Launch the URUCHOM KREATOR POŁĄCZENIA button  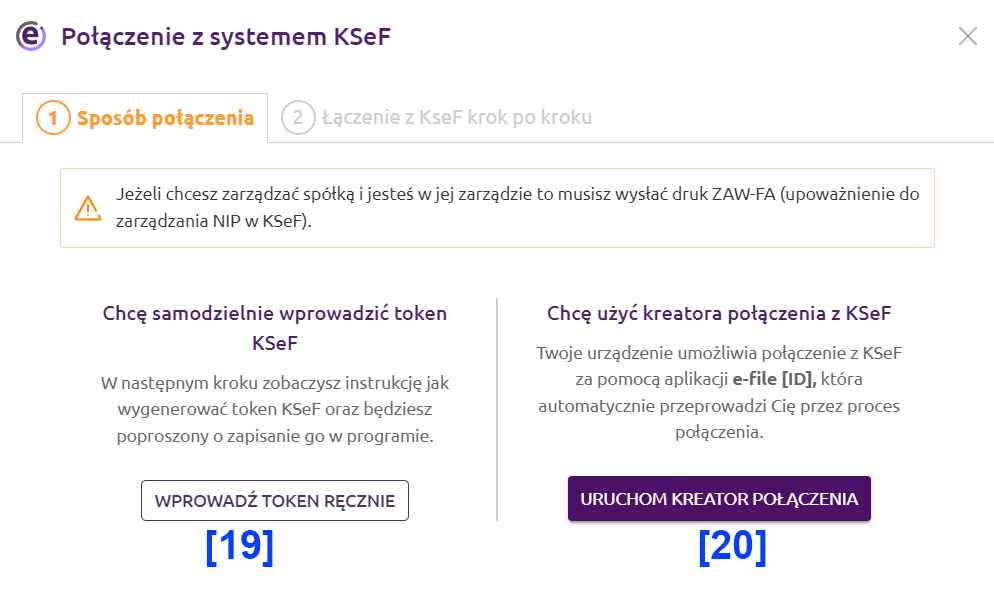(719, 499)
